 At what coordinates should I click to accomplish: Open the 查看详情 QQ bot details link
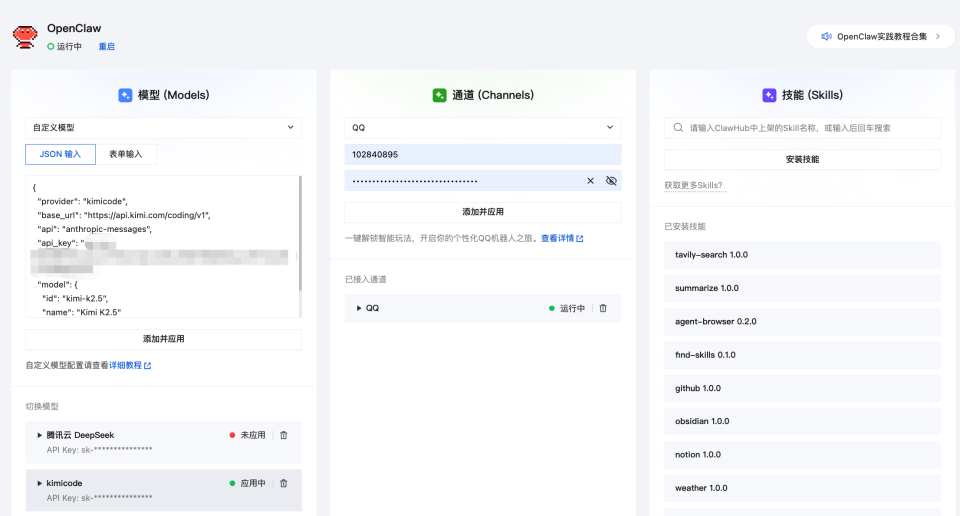click(562, 238)
